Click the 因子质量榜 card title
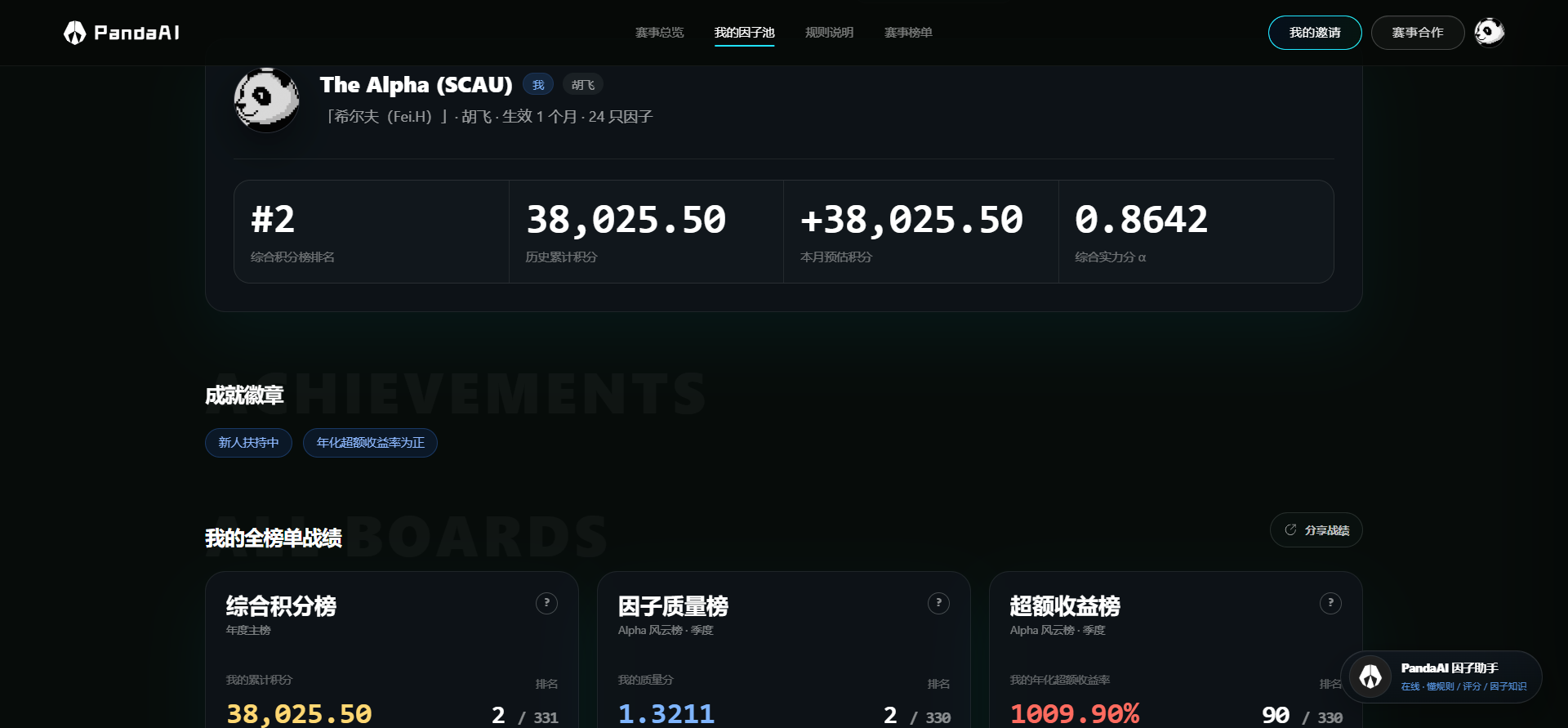 tap(673, 606)
